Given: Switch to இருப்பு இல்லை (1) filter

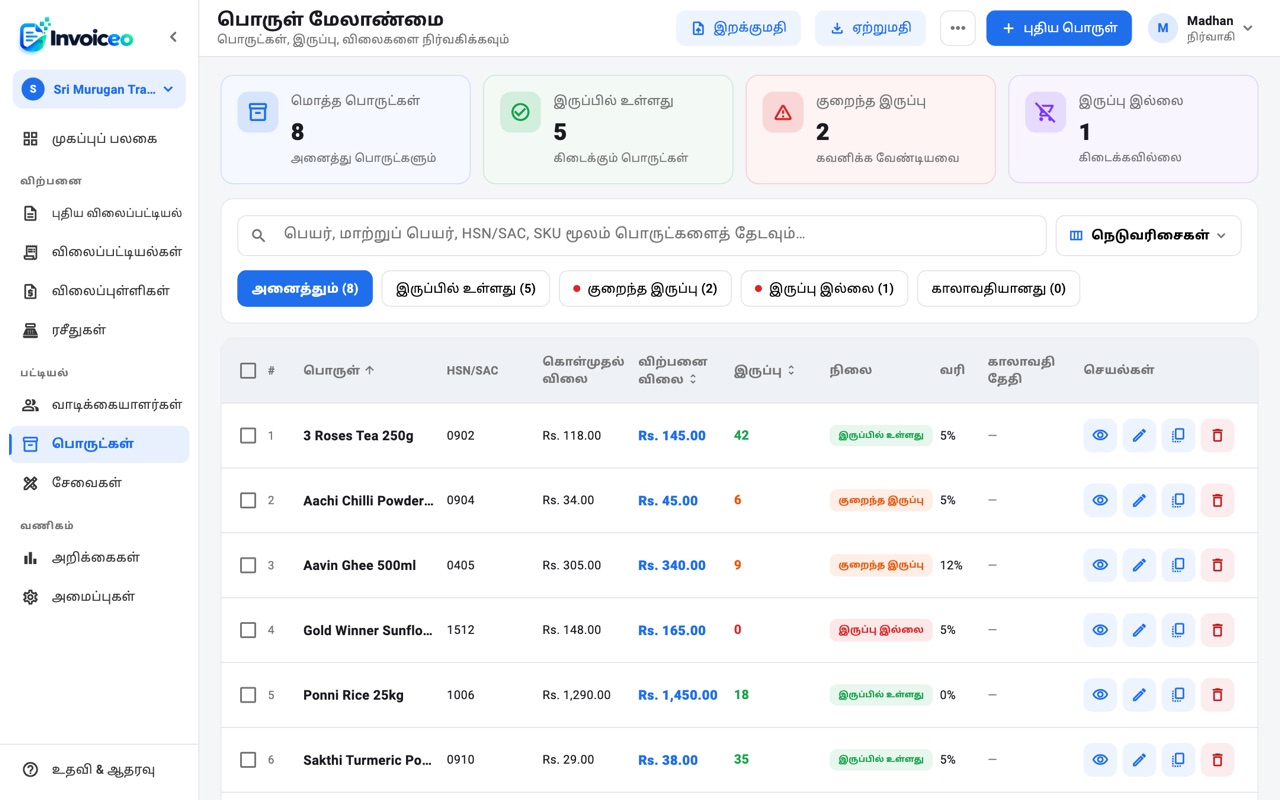Looking at the screenshot, I should (824, 289).
